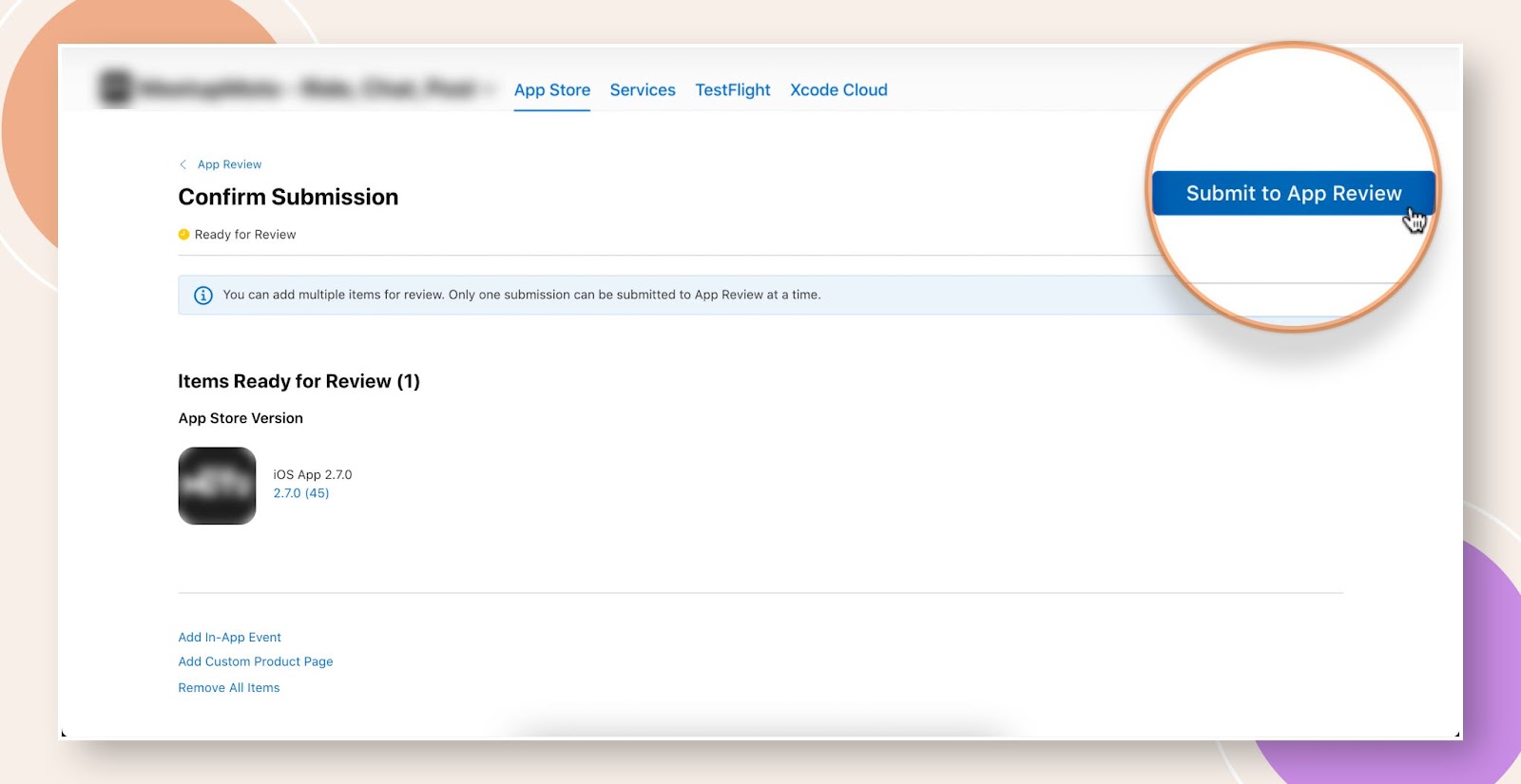
Task: Click the Submit to App Review button
Action: point(1293,193)
